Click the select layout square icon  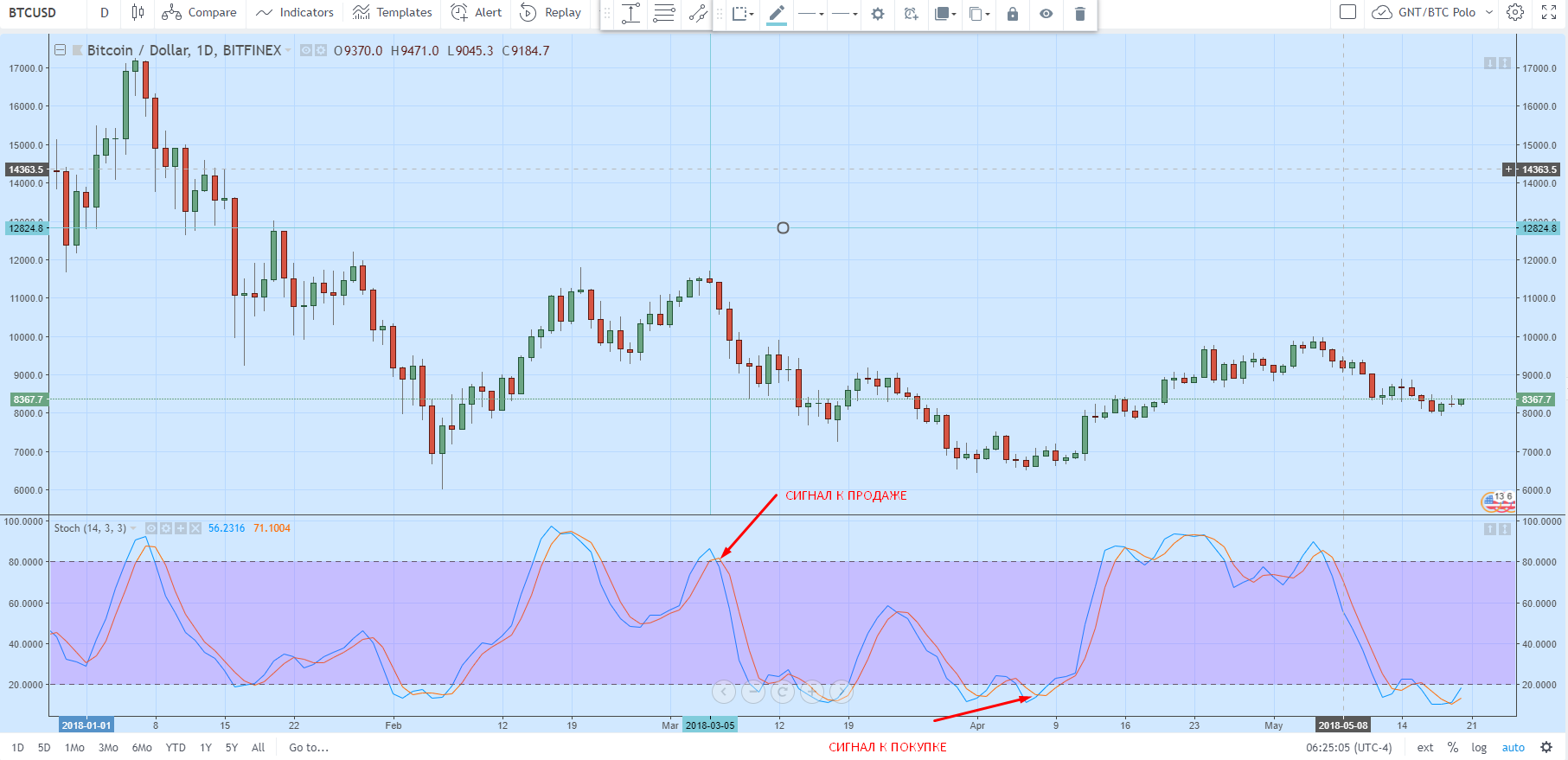click(x=1347, y=12)
